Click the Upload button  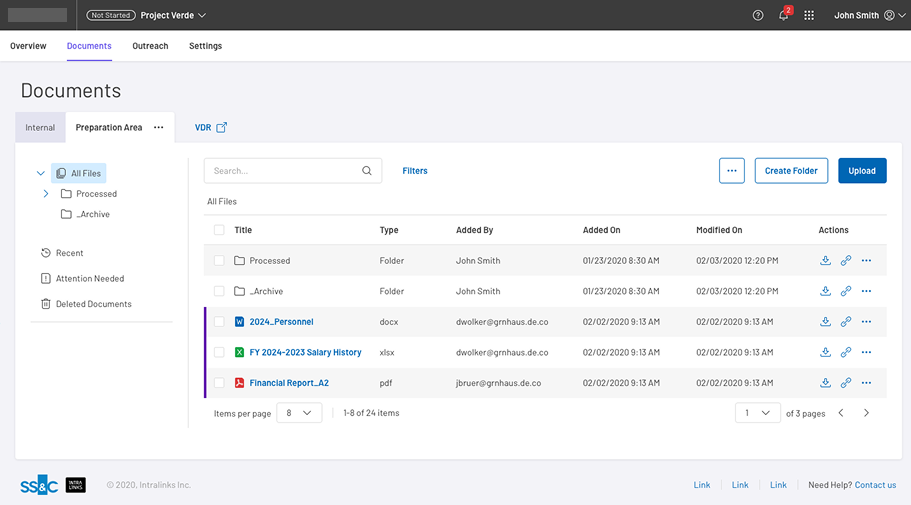click(861, 171)
